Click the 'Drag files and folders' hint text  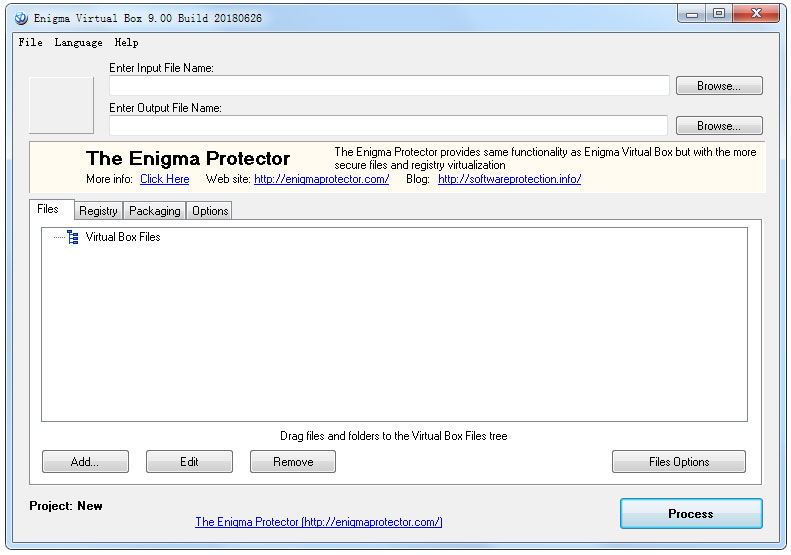[393, 436]
